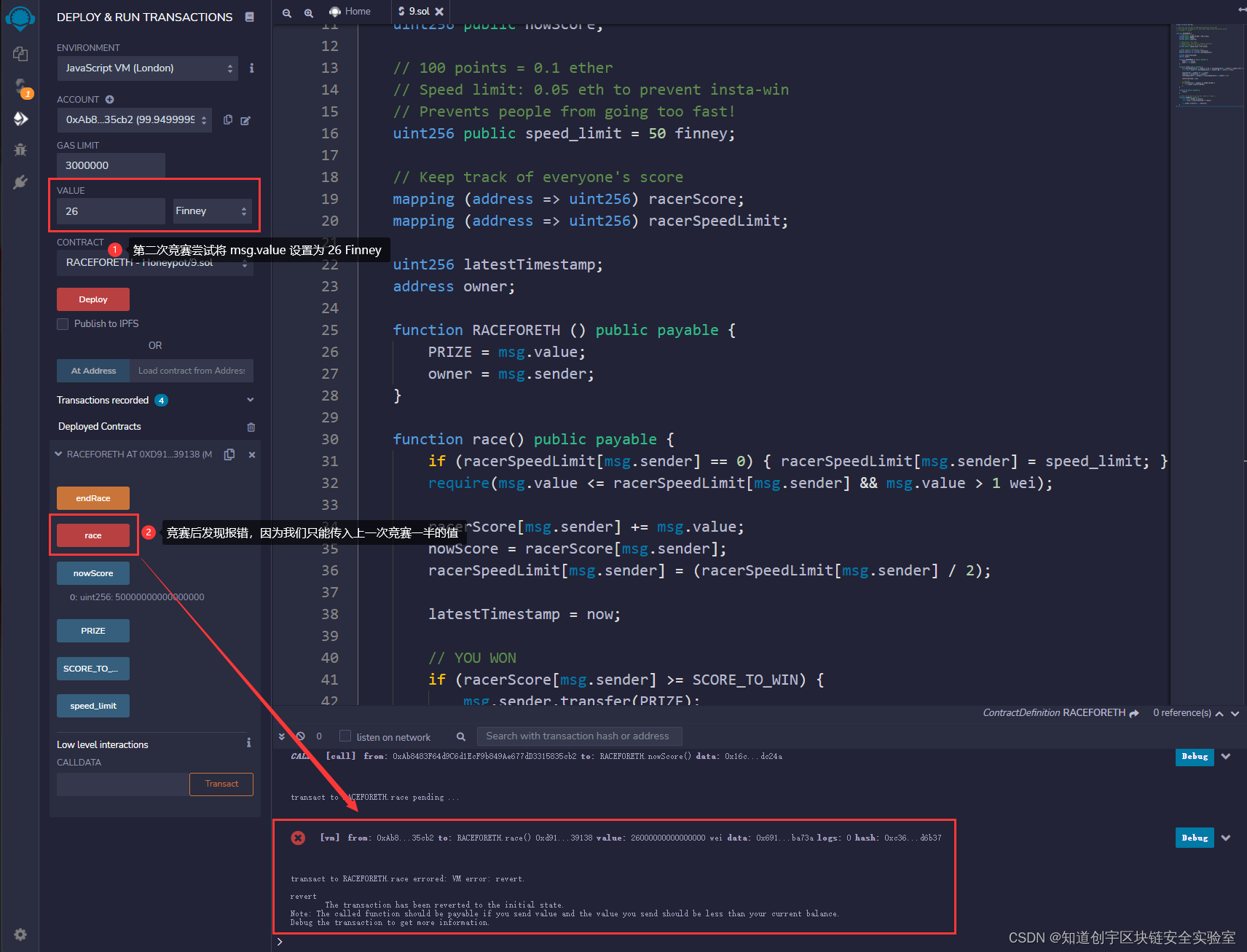Zoom out the editor font
Screen dimensions: 1247x952
coord(287,12)
